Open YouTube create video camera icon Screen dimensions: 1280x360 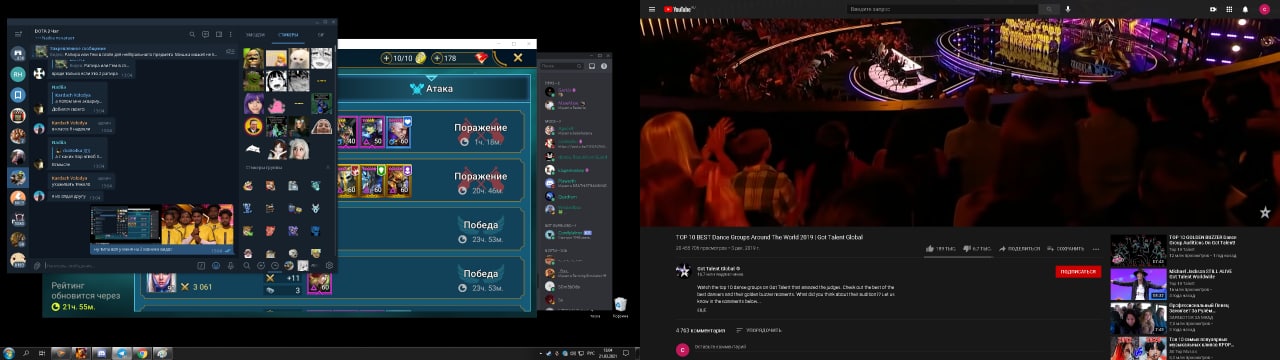[1213, 9]
